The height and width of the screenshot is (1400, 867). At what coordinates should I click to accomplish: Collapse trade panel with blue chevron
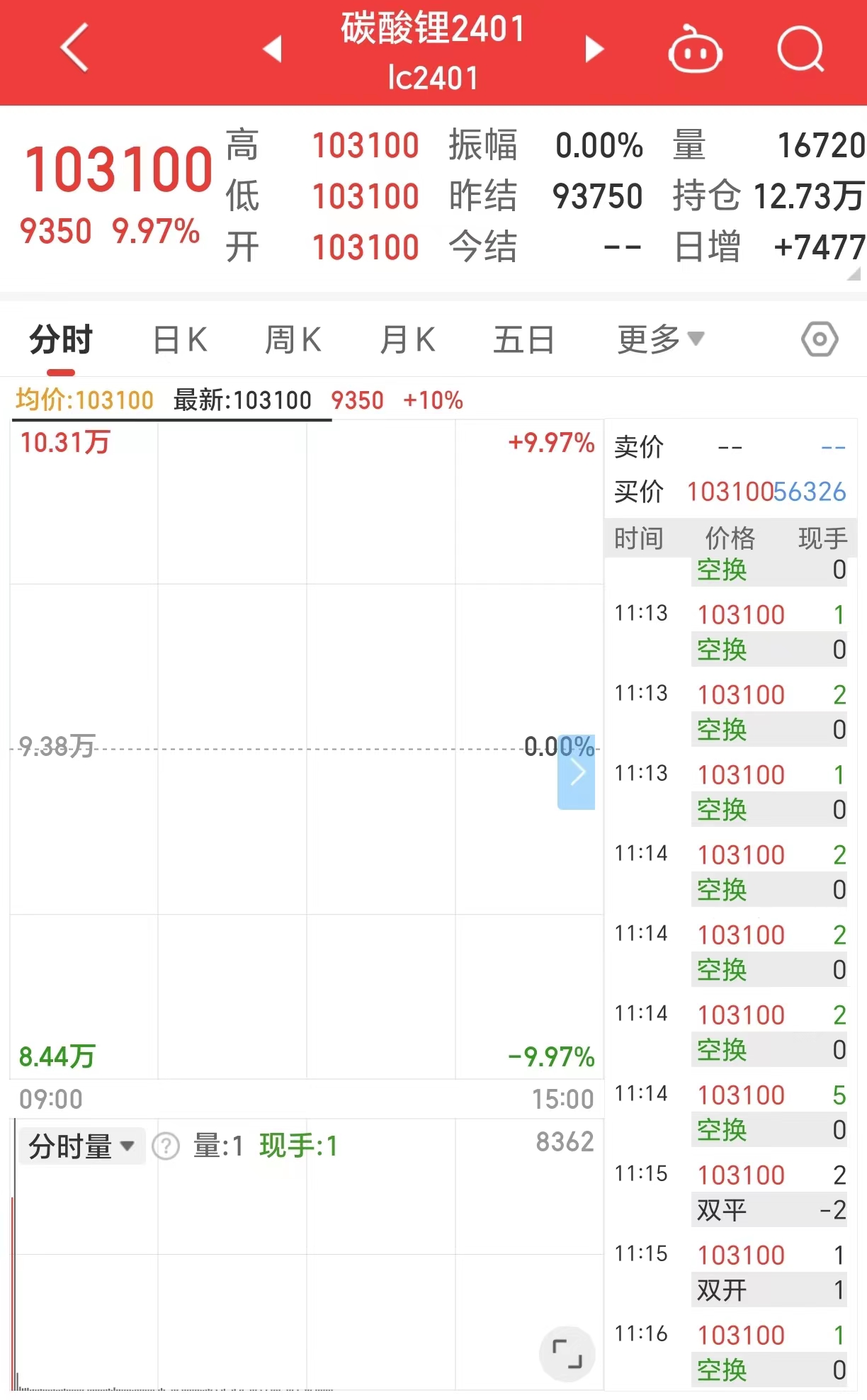point(577,773)
